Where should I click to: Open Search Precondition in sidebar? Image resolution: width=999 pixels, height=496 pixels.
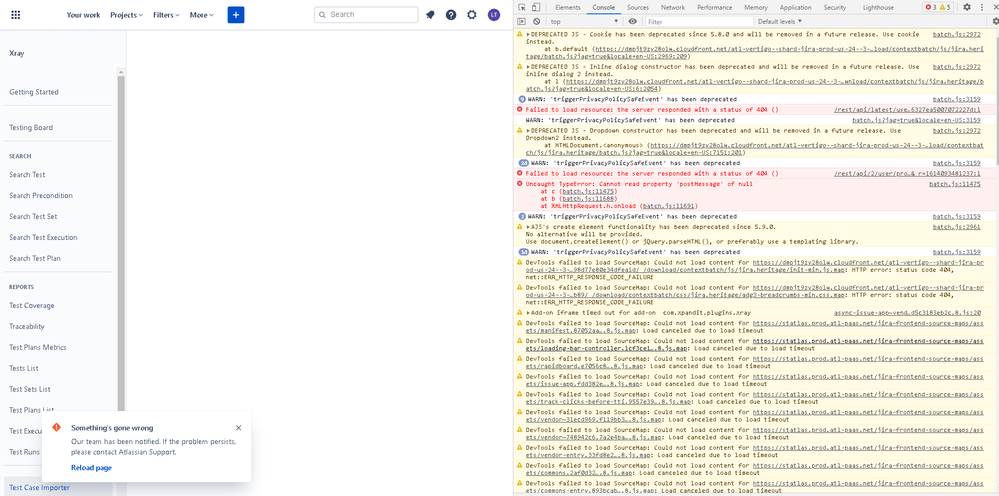point(41,195)
